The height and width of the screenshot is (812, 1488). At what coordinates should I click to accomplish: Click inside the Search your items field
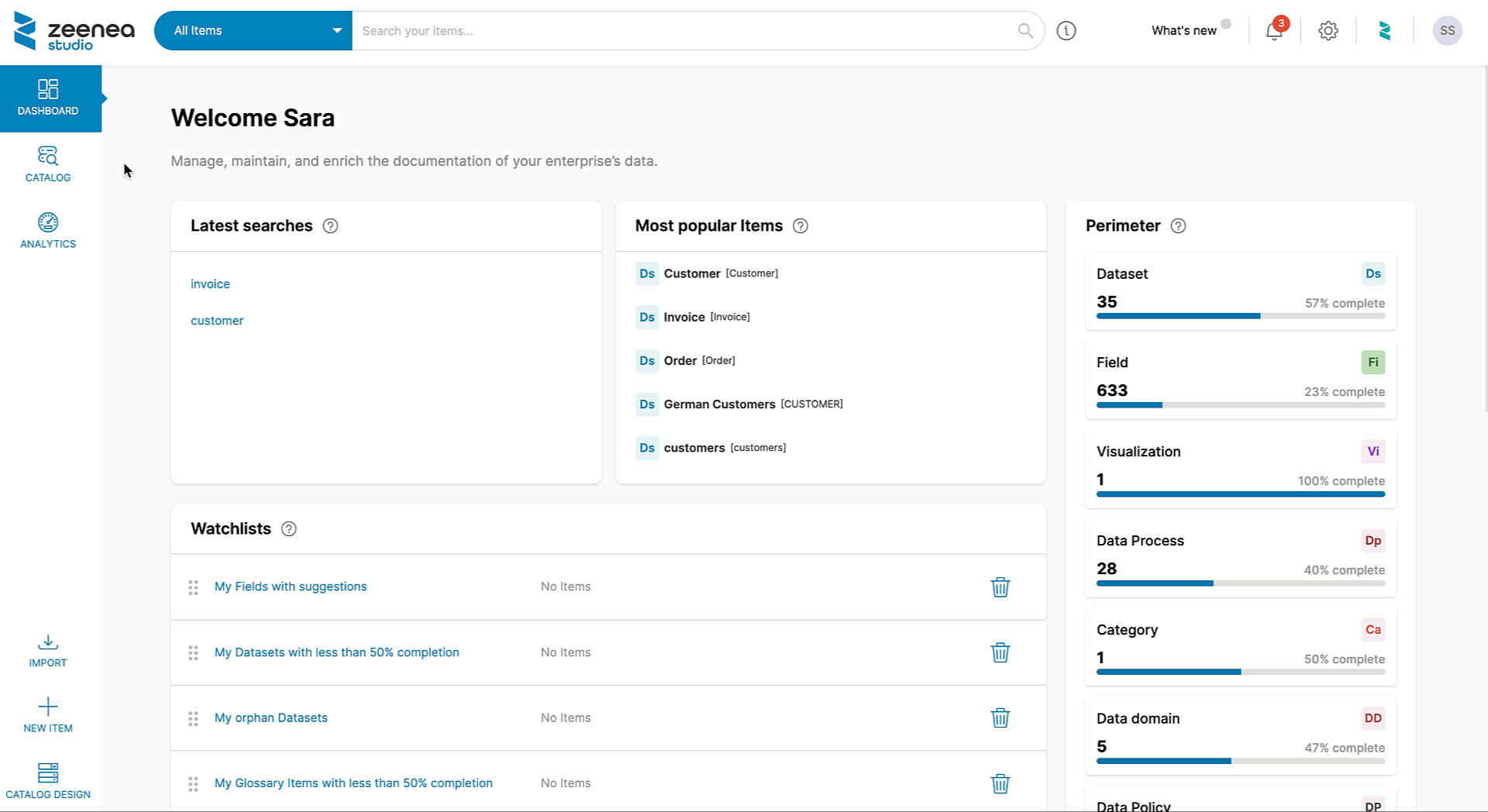point(682,31)
